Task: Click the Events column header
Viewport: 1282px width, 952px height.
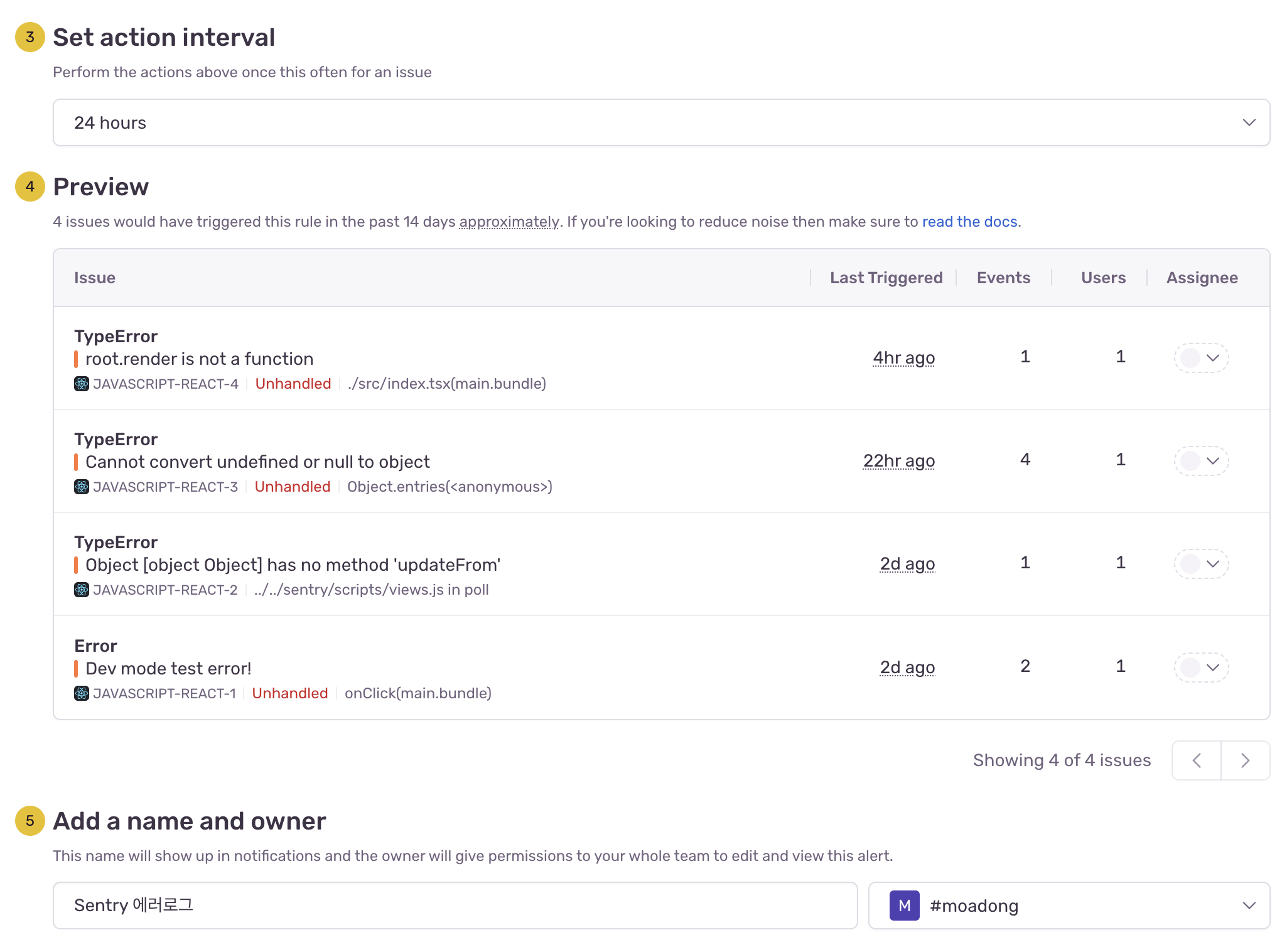Action: point(1003,278)
